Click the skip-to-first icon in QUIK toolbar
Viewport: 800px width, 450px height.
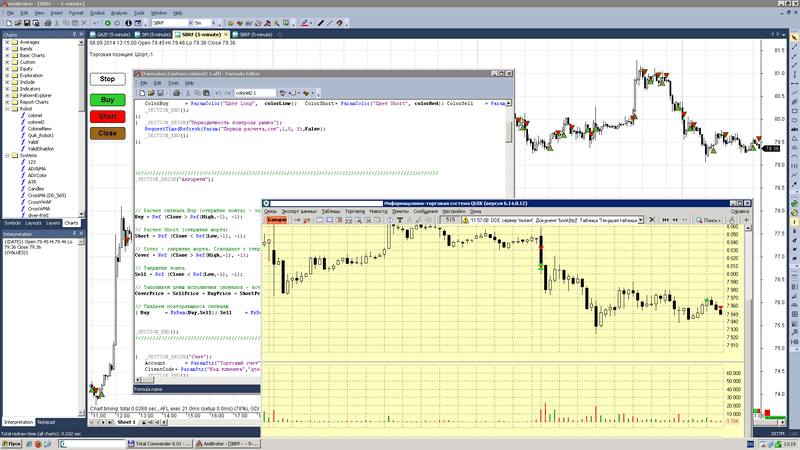665,220
